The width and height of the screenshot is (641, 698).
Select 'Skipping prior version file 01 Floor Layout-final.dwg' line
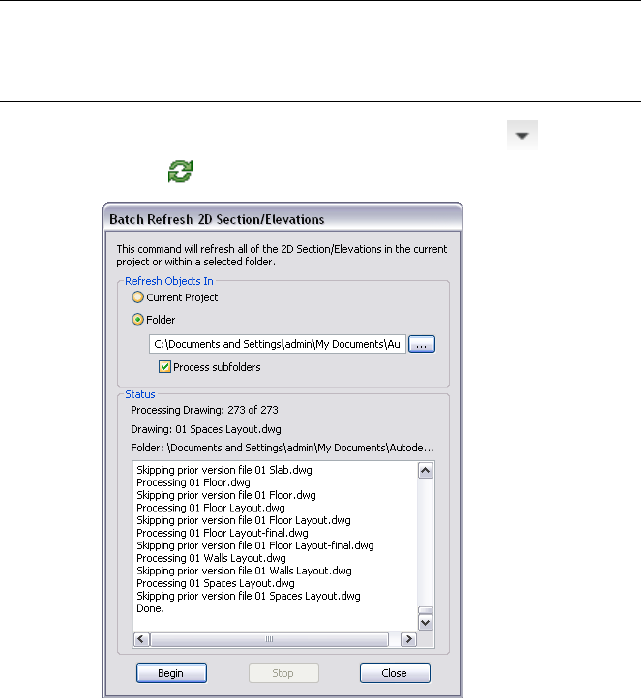(255, 545)
